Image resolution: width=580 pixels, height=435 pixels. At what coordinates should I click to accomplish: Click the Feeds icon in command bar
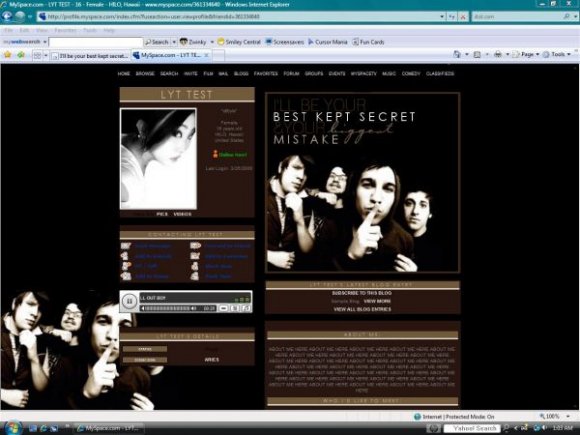tap(477, 55)
